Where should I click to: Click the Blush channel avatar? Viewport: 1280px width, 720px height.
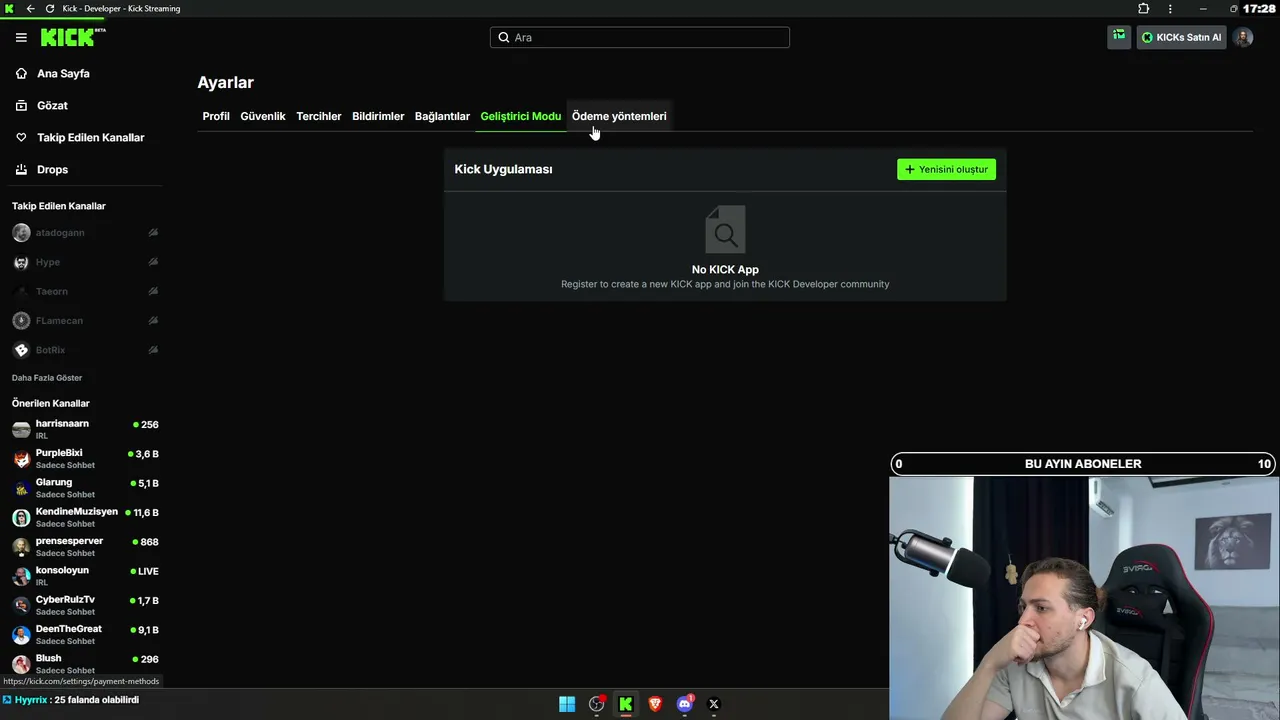[x=21, y=664]
